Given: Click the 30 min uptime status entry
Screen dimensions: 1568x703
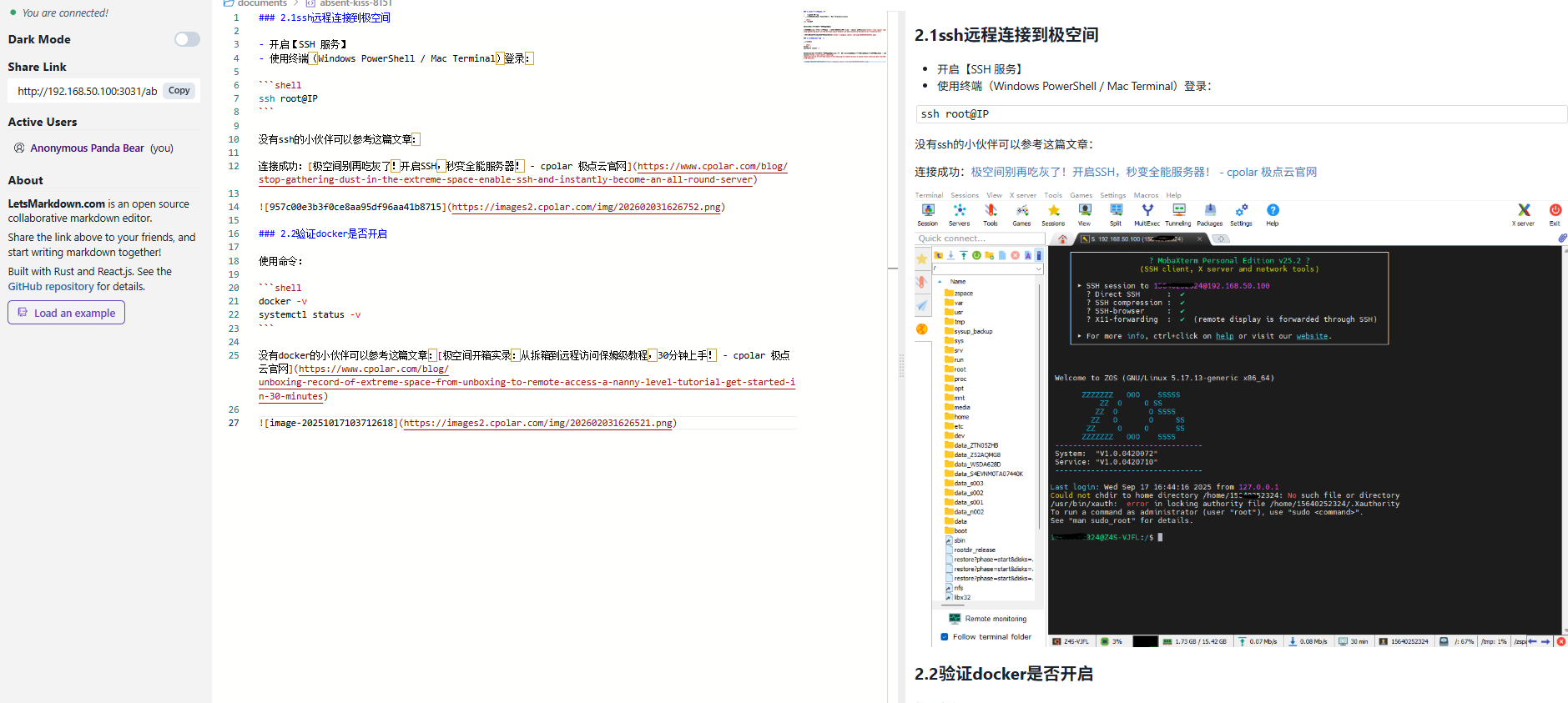Looking at the screenshot, I should click(1353, 641).
